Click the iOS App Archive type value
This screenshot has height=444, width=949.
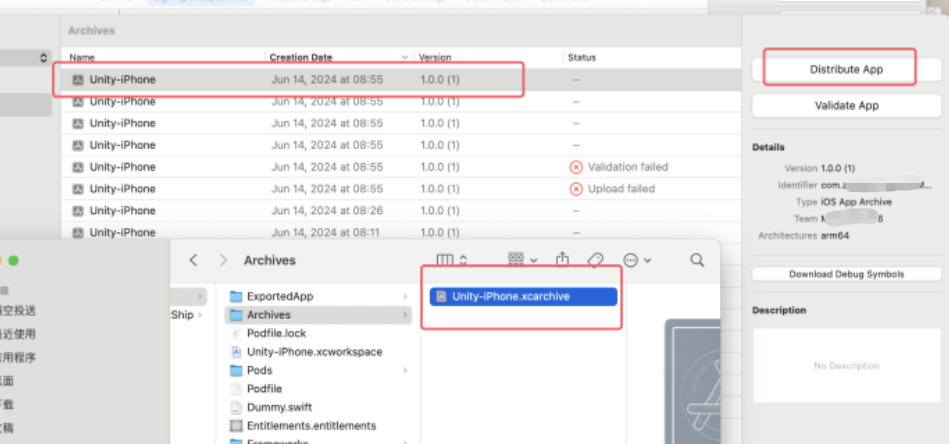pos(856,202)
